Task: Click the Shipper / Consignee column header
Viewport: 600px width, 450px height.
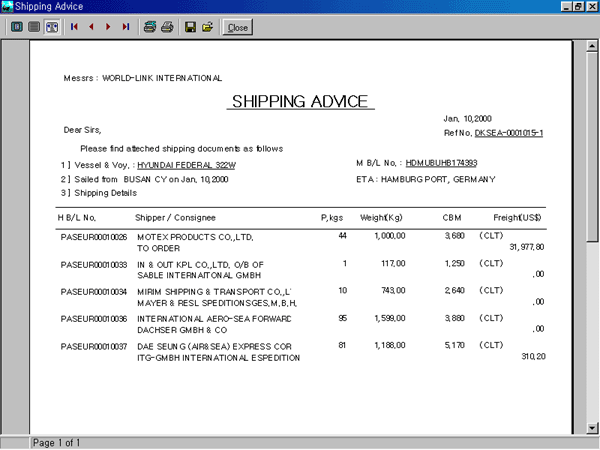Action: [175, 218]
